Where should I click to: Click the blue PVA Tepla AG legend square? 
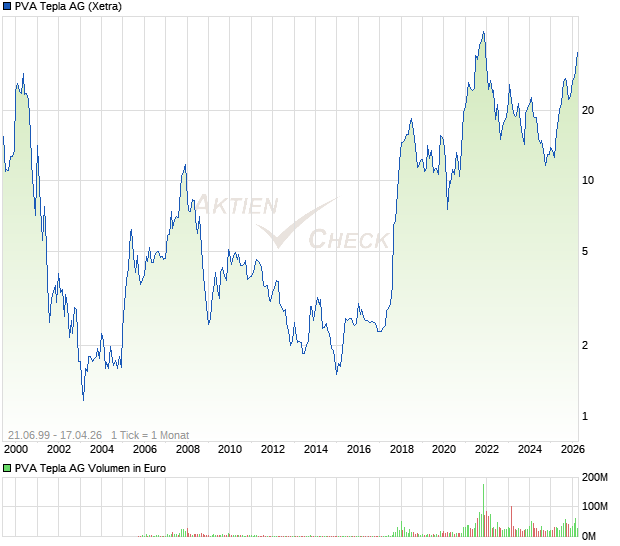click(7, 6)
